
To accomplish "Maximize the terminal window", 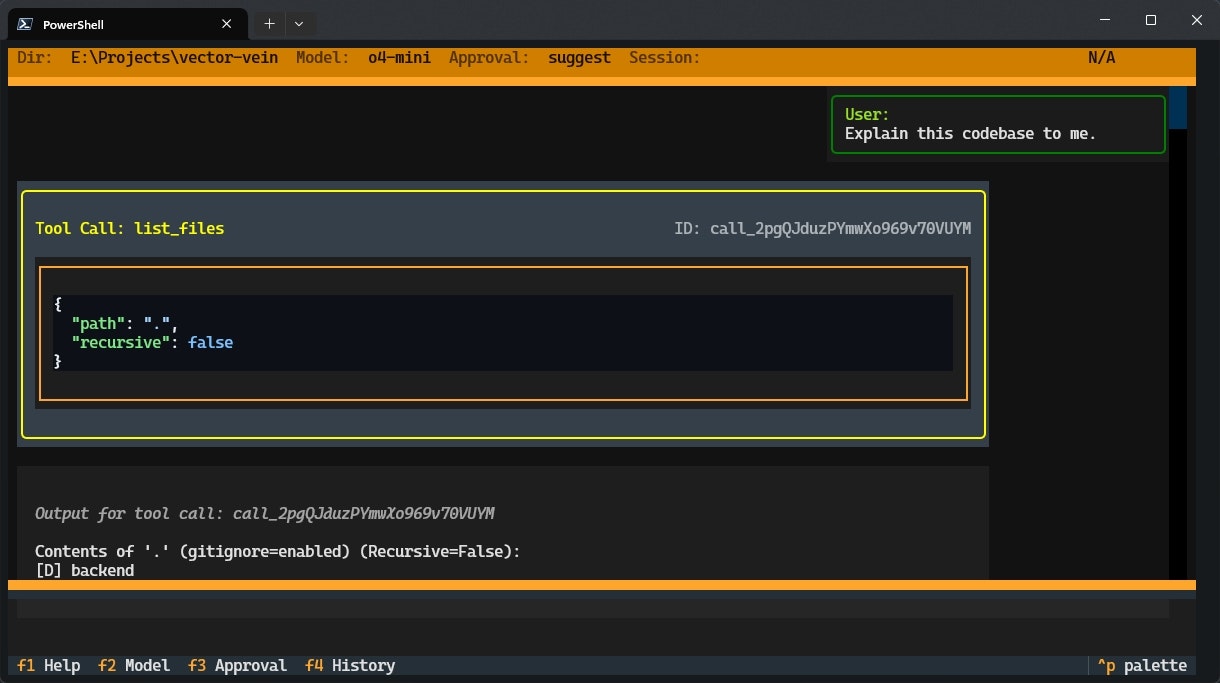I will pos(1151,20).
